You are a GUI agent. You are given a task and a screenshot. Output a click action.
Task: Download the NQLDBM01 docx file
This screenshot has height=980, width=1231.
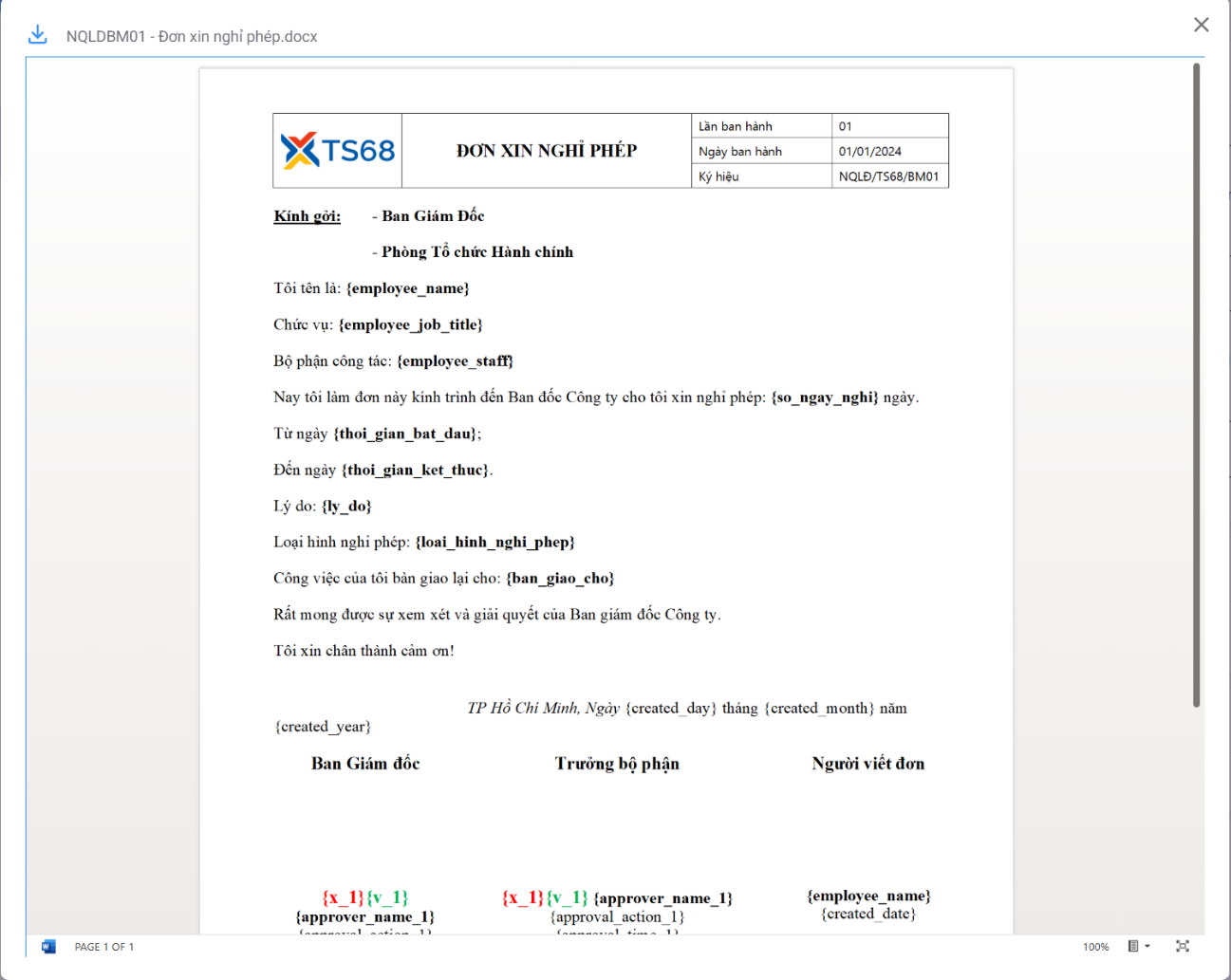(37, 35)
